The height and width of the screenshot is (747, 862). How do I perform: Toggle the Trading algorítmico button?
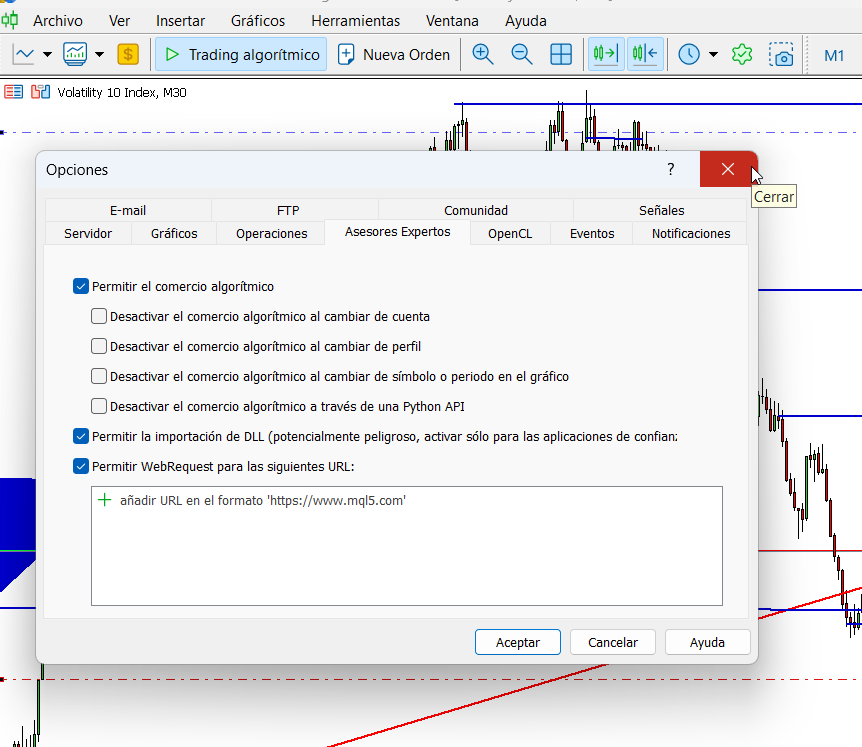click(241, 54)
